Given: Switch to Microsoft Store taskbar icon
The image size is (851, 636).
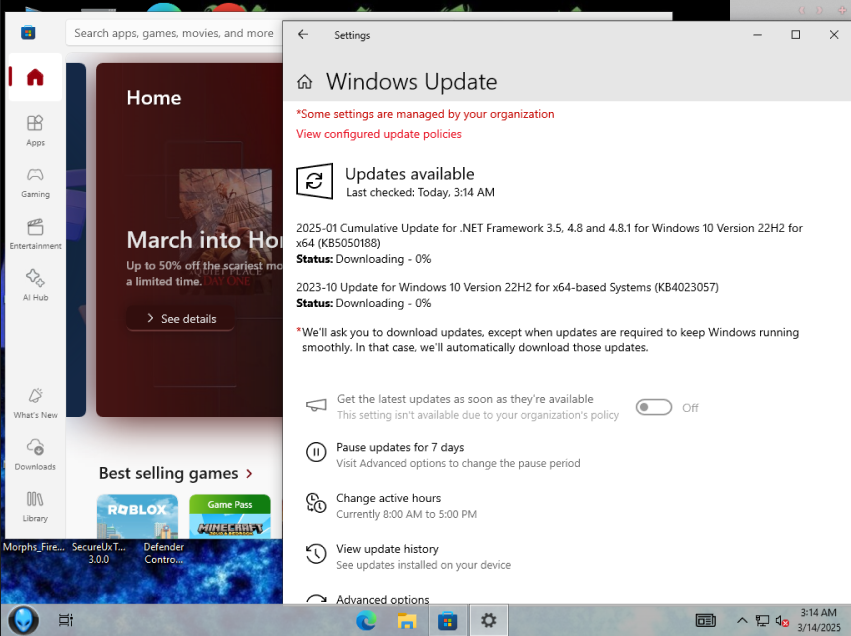Looking at the screenshot, I should click(448, 620).
